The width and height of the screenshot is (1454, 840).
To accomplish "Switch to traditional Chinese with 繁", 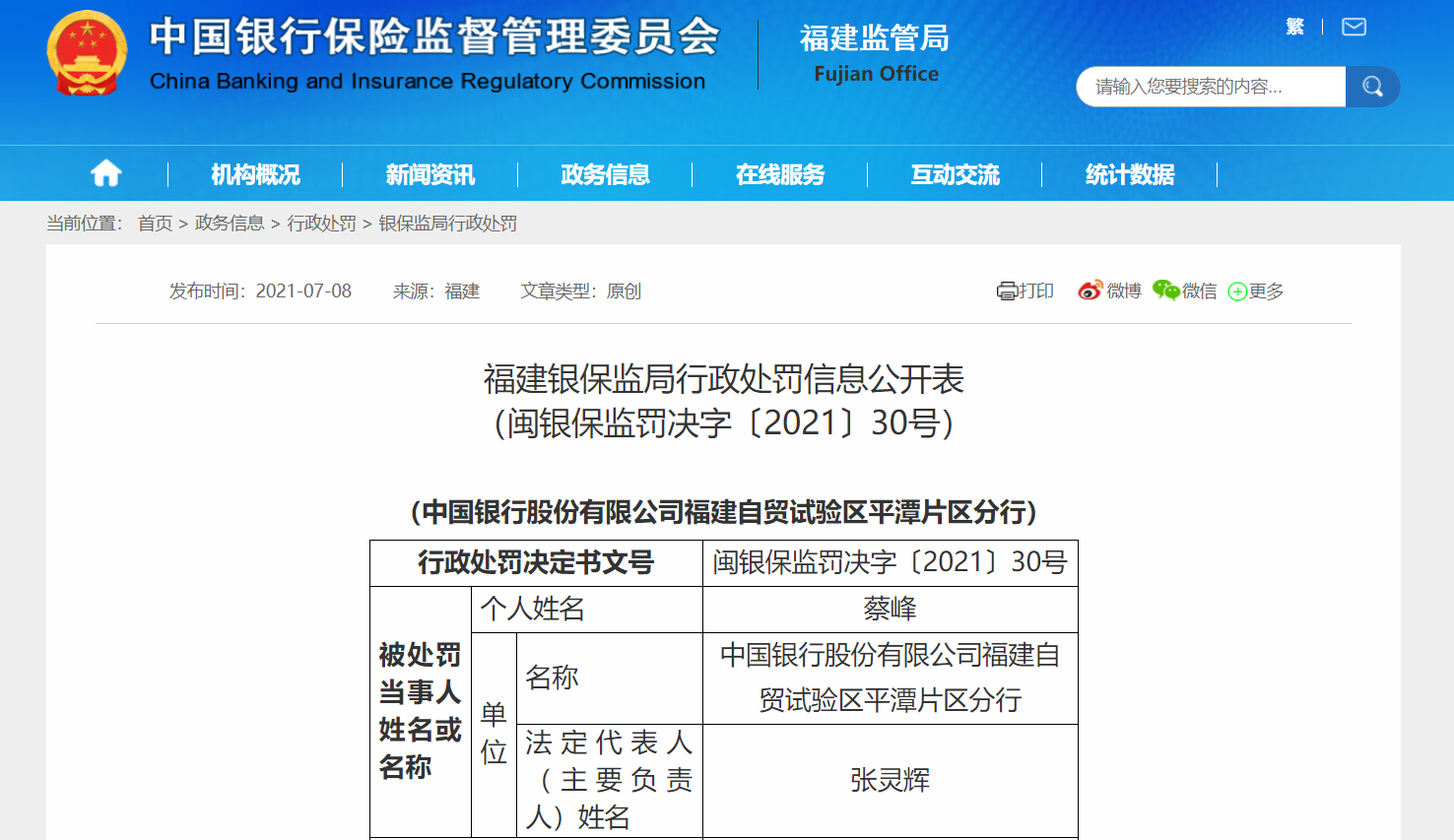I will click(x=1295, y=27).
